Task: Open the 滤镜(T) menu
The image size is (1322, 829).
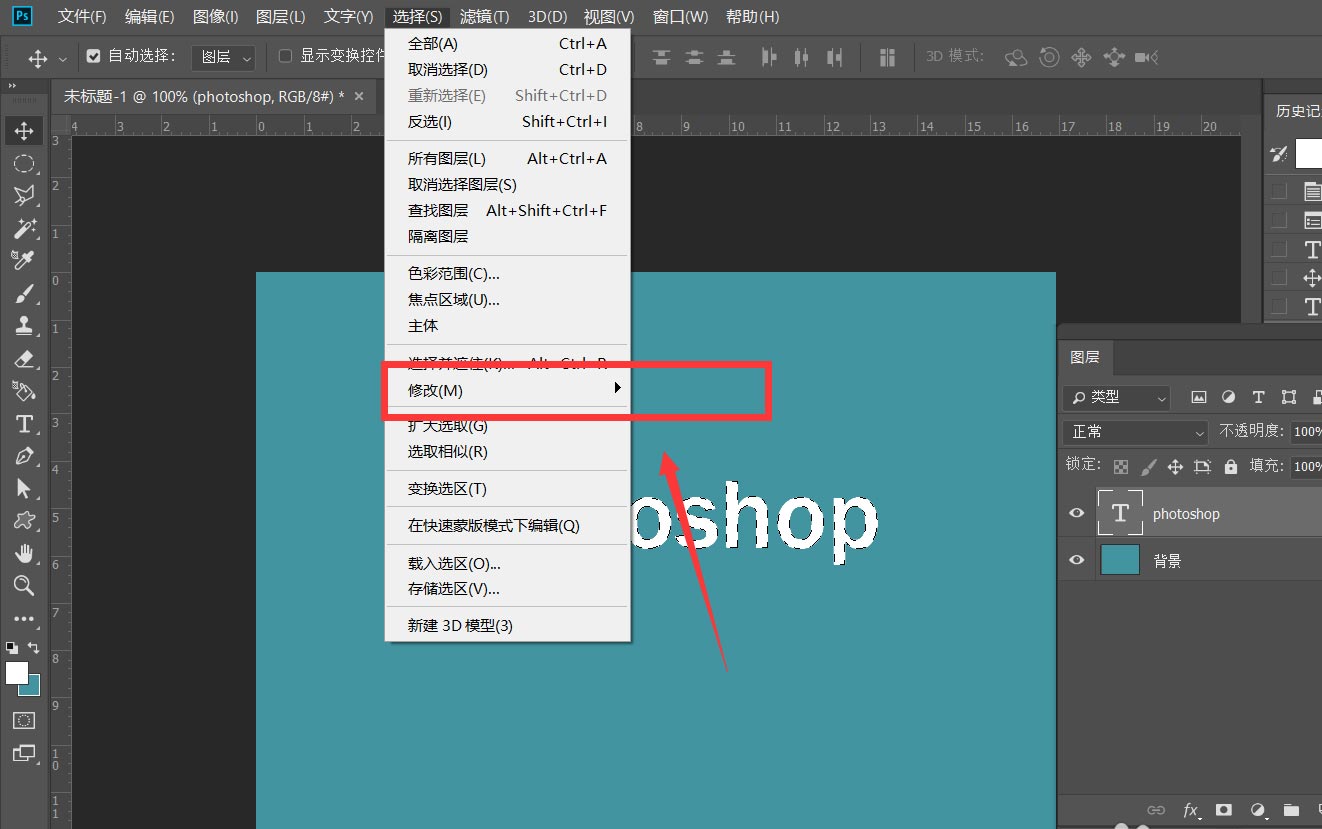Action: click(484, 17)
